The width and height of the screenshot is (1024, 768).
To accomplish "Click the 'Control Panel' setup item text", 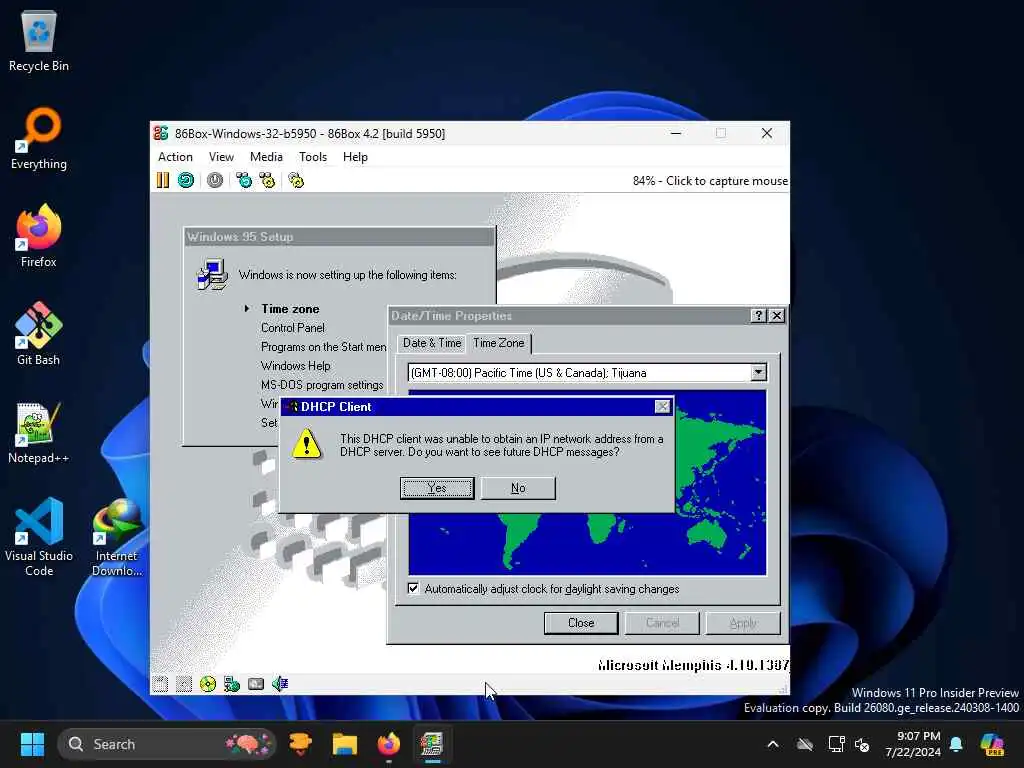I will (293, 328).
